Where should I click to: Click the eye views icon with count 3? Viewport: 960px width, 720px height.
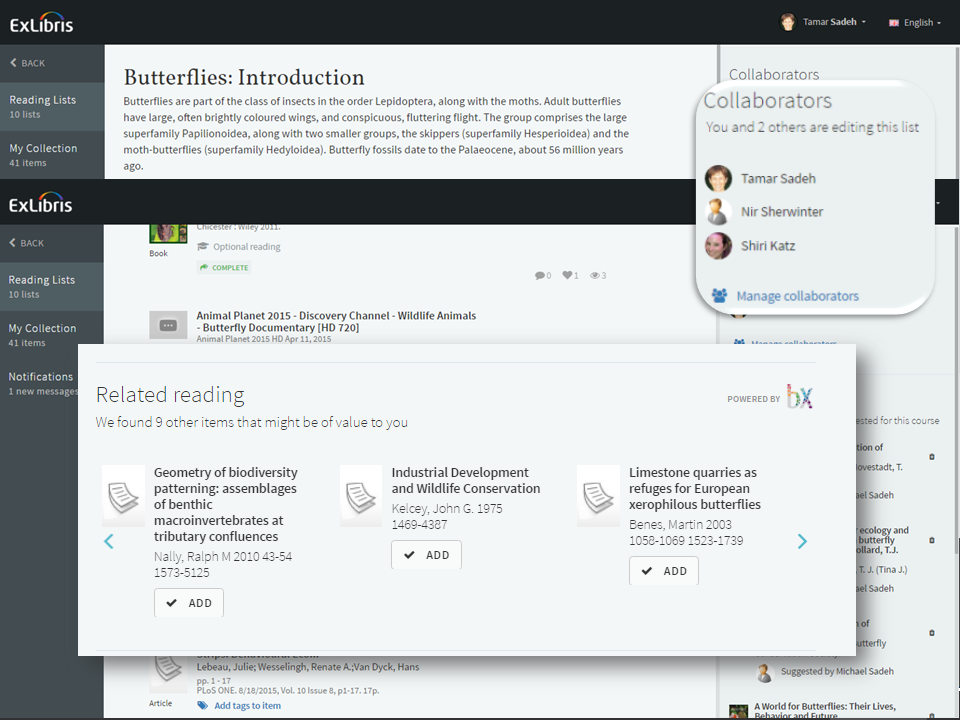595,275
